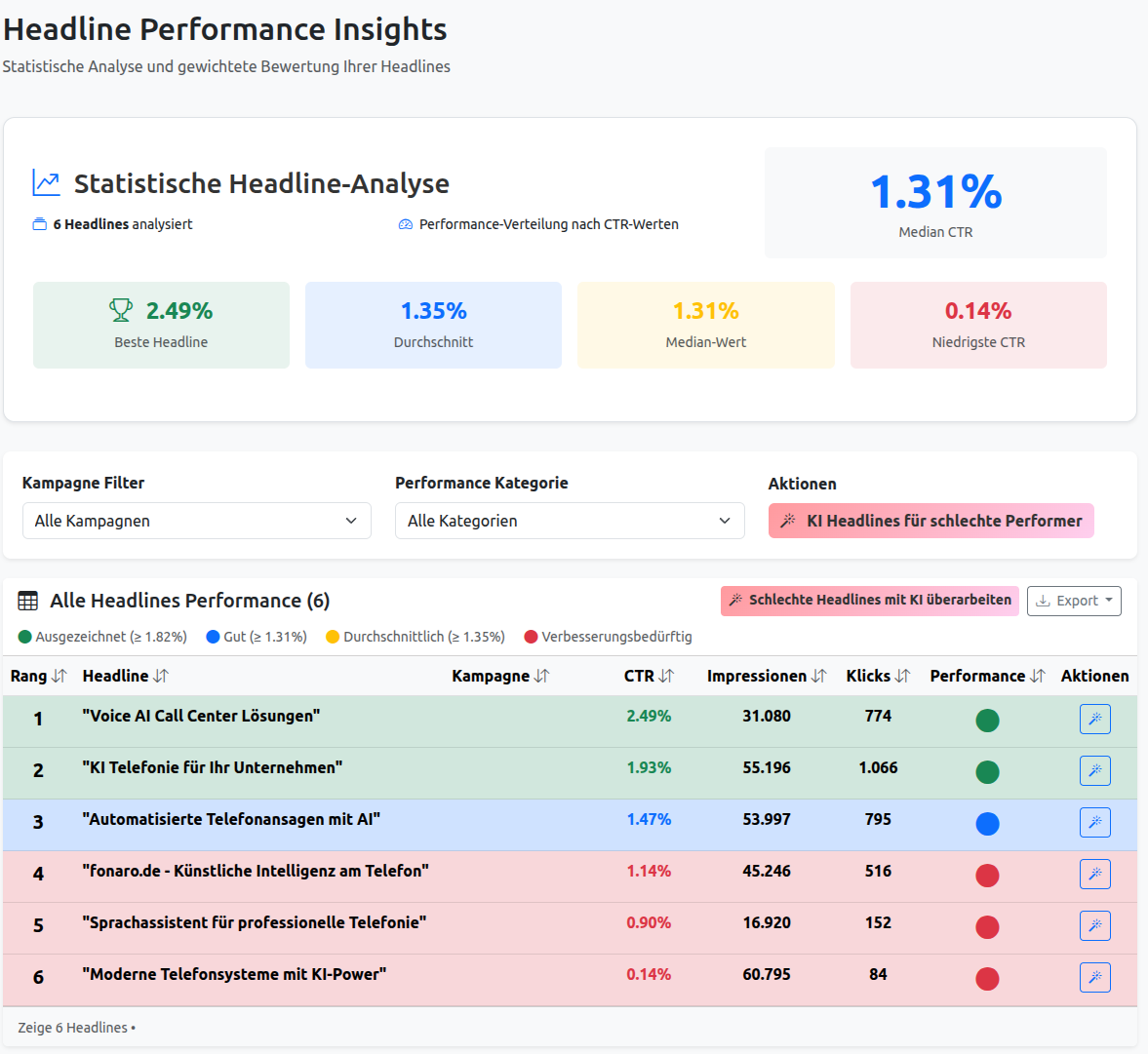Expand the Export menu via its chevron
This screenshot has height=1054, width=1148.
[x=1108, y=601]
